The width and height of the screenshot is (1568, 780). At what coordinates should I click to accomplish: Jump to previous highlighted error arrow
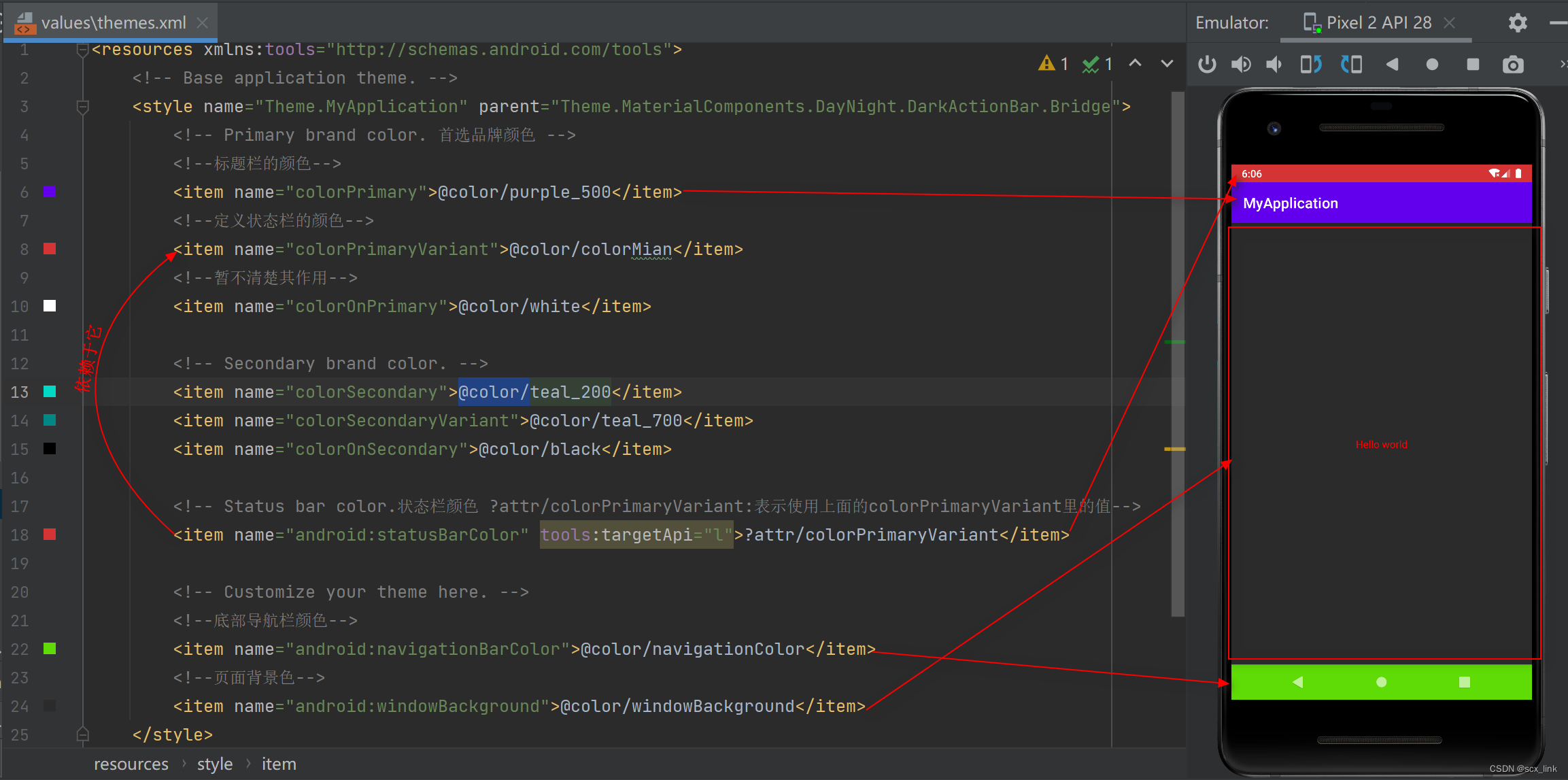(x=1135, y=63)
